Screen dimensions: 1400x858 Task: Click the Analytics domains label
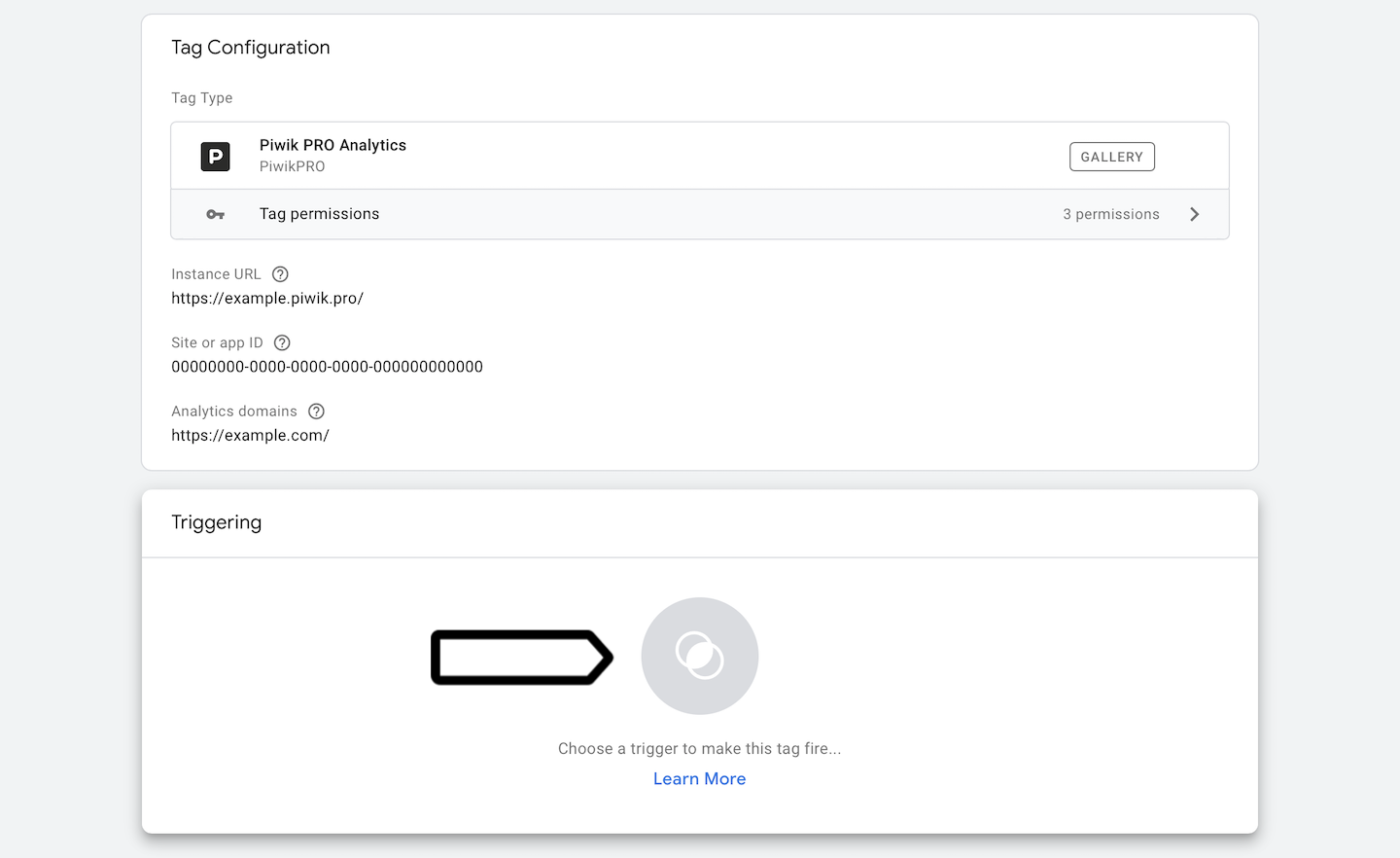(x=234, y=411)
